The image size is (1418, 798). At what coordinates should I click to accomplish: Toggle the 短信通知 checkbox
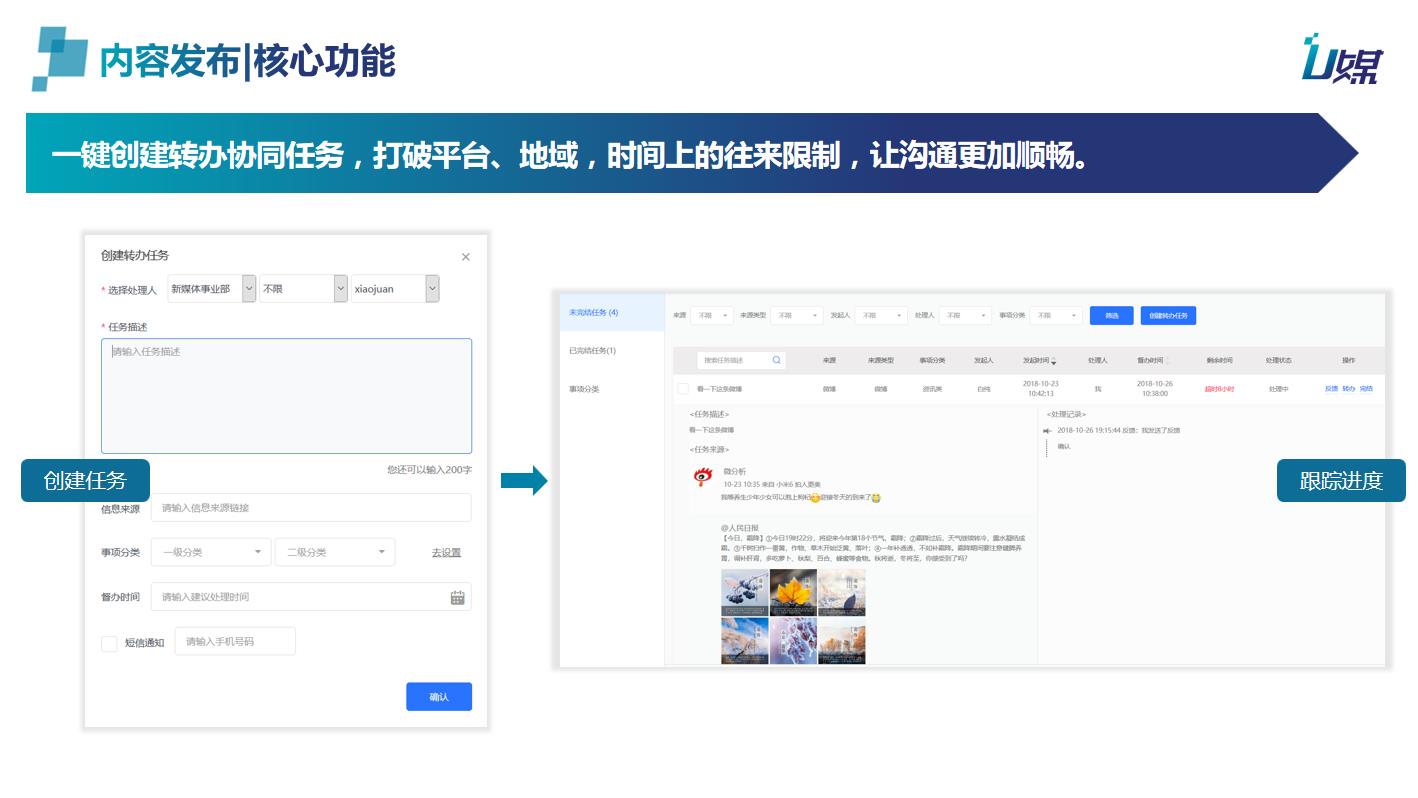coord(109,643)
